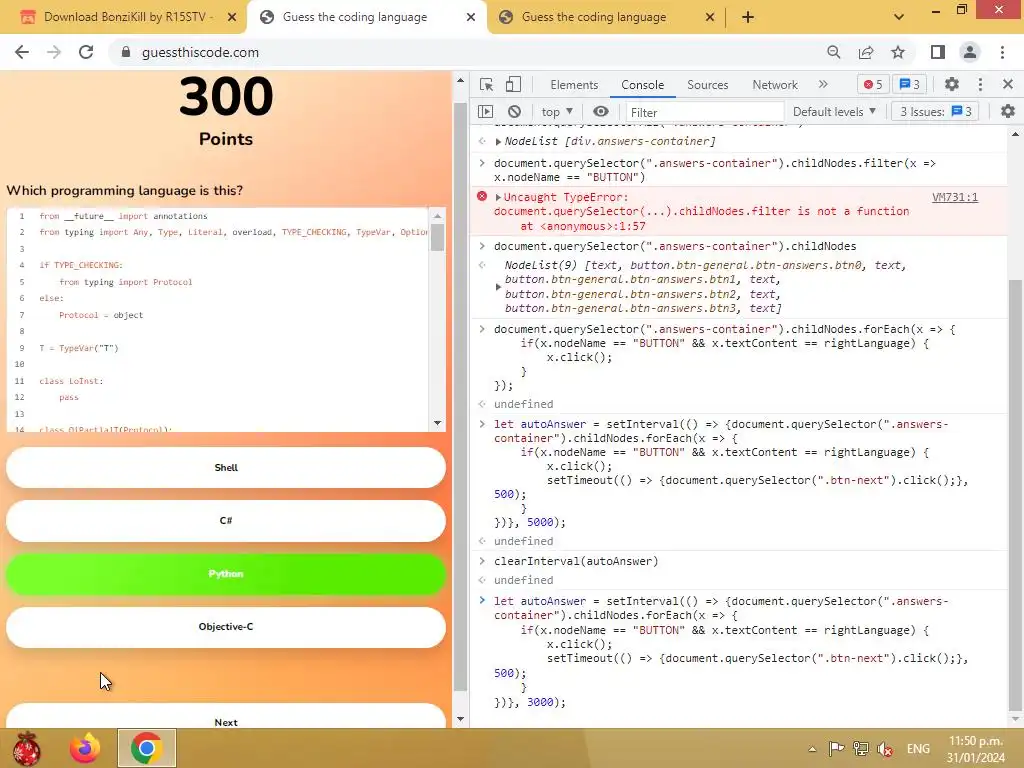The height and width of the screenshot is (768, 1024).
Task: Switch to the Console tab
Action: [643, 85]
